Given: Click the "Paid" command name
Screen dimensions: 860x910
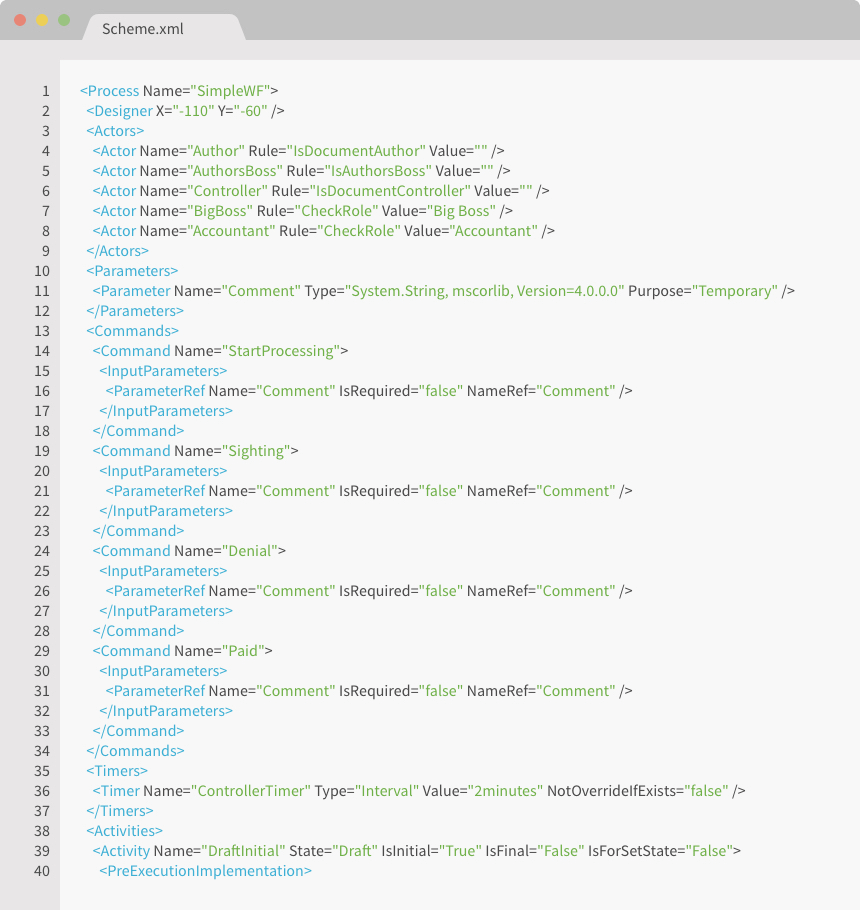Looking at the screenshot, I should 243,651.
